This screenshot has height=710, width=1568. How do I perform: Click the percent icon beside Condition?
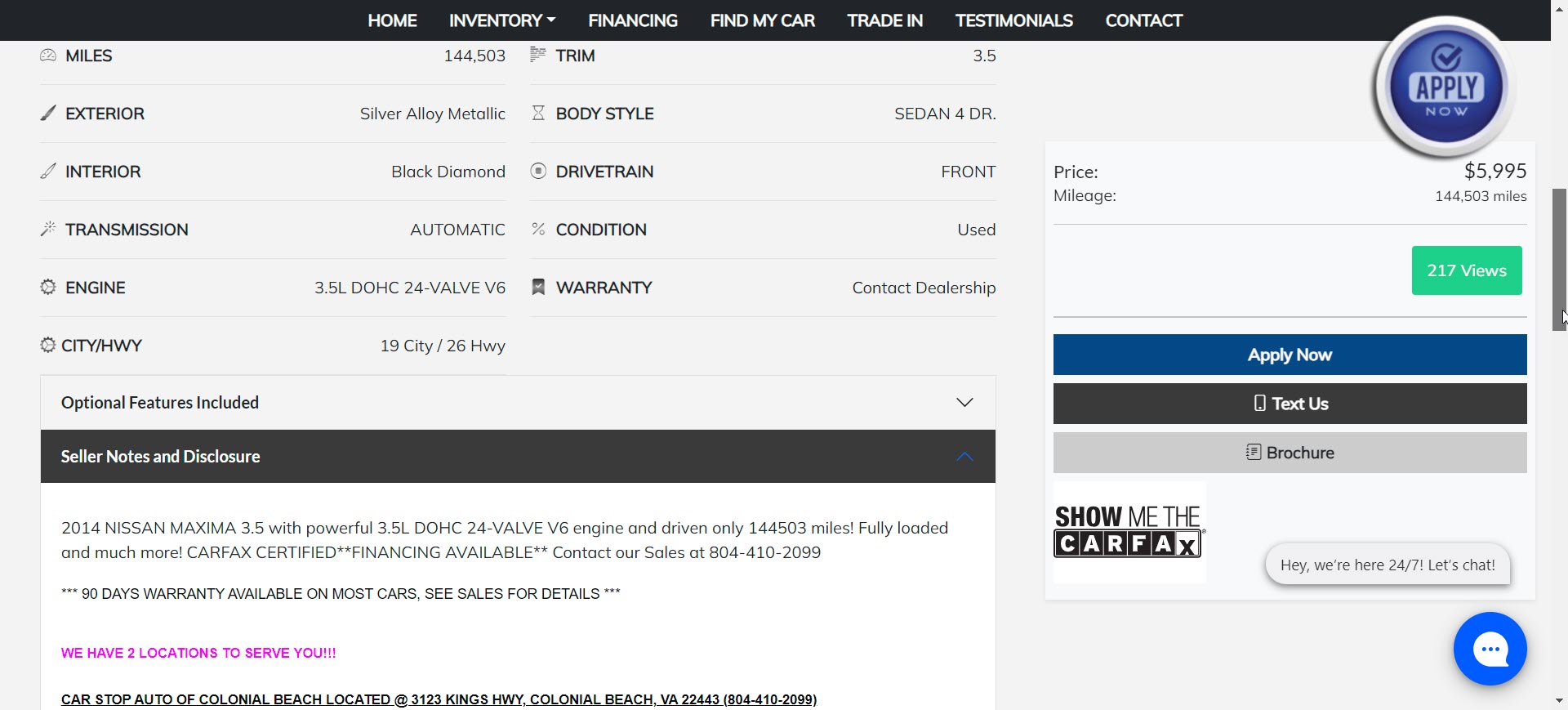click(538, 230)
